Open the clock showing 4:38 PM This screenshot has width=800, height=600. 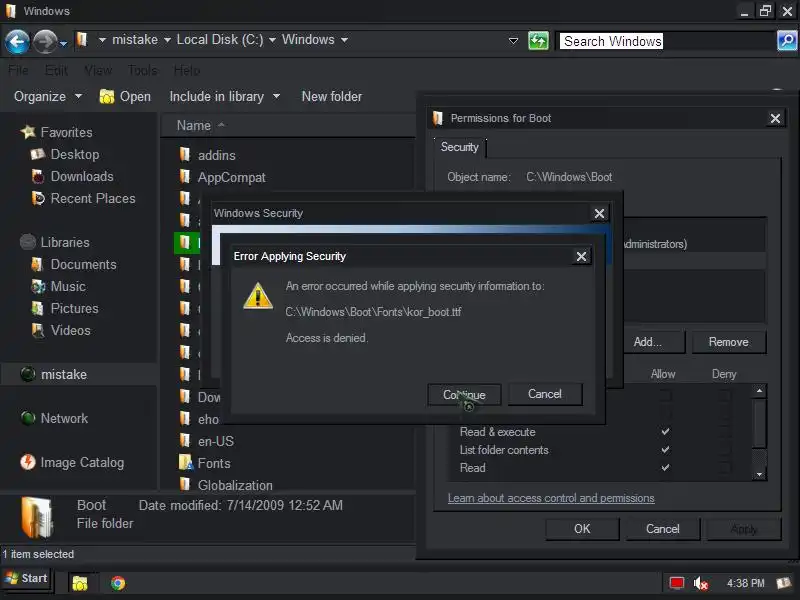pos(745,583)
